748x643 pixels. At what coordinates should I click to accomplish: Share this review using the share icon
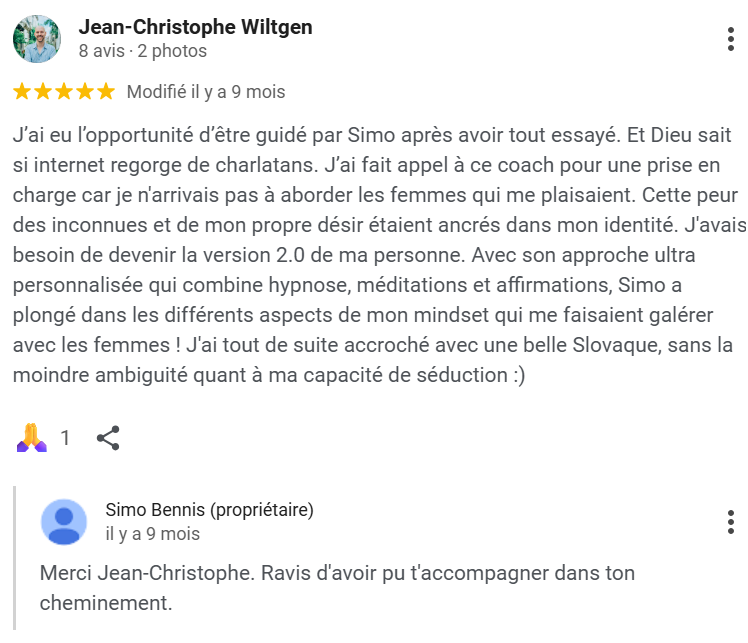tap(108, 438)
